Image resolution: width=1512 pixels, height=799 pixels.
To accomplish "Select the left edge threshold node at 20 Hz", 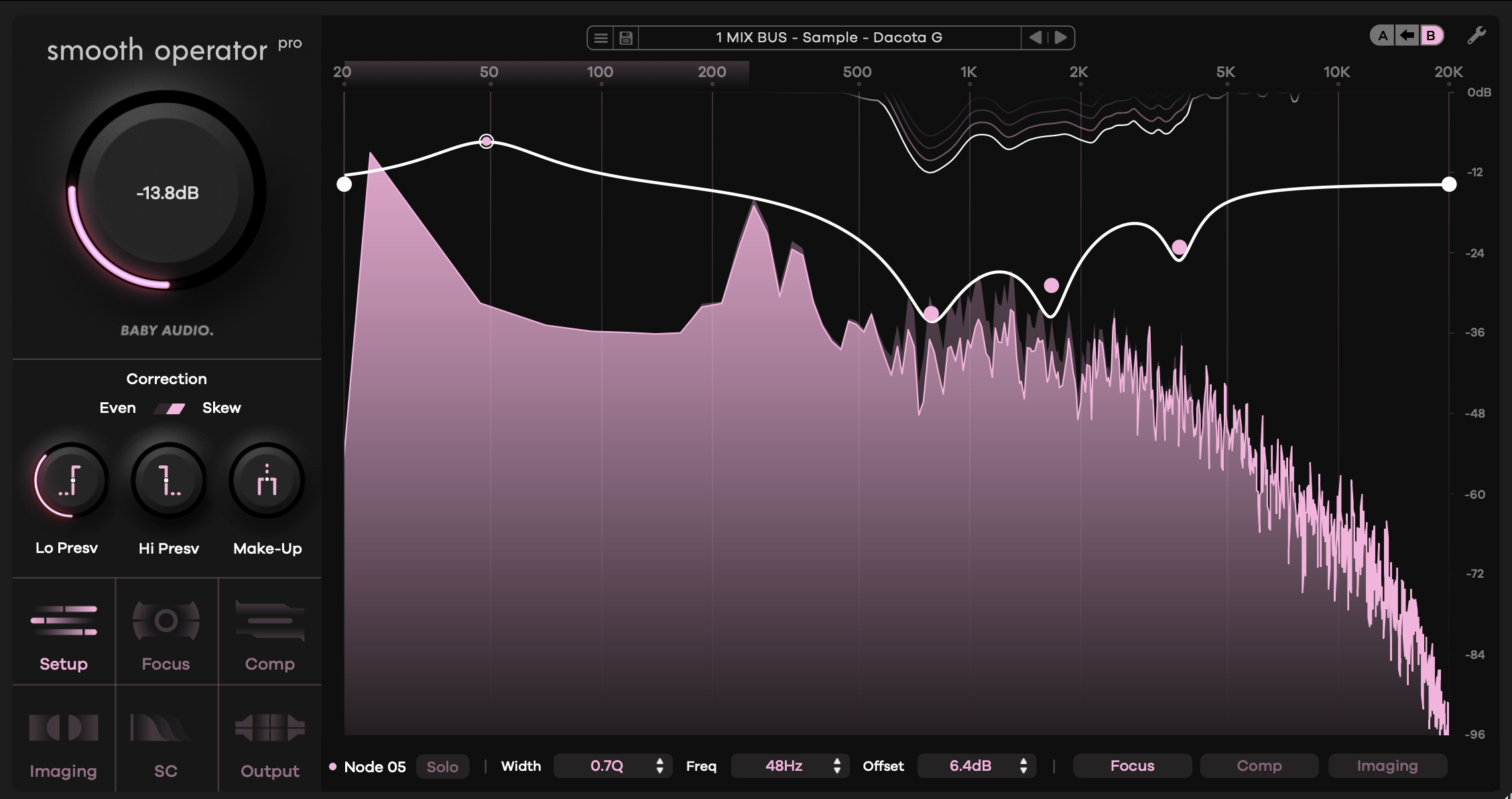I will coord(344,184).
